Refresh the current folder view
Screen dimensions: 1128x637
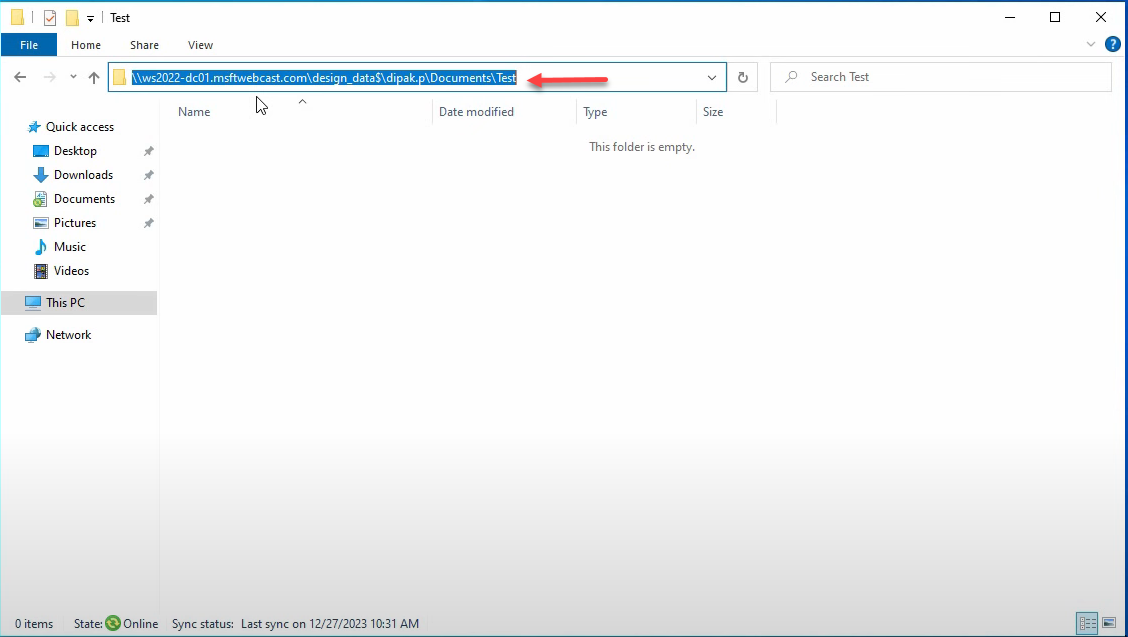click(743, 78)
